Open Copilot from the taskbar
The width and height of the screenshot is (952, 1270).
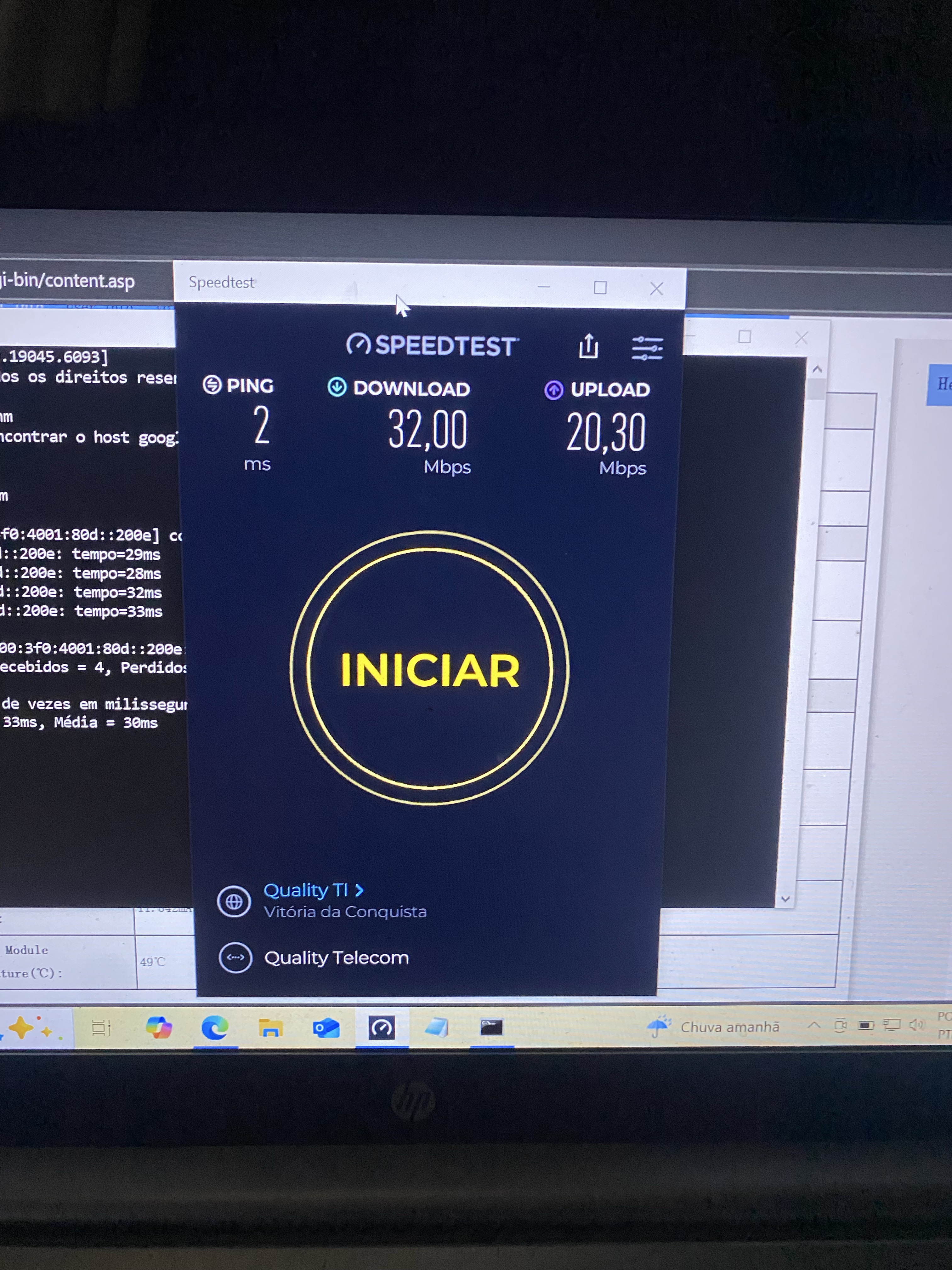click(159, 1027)
